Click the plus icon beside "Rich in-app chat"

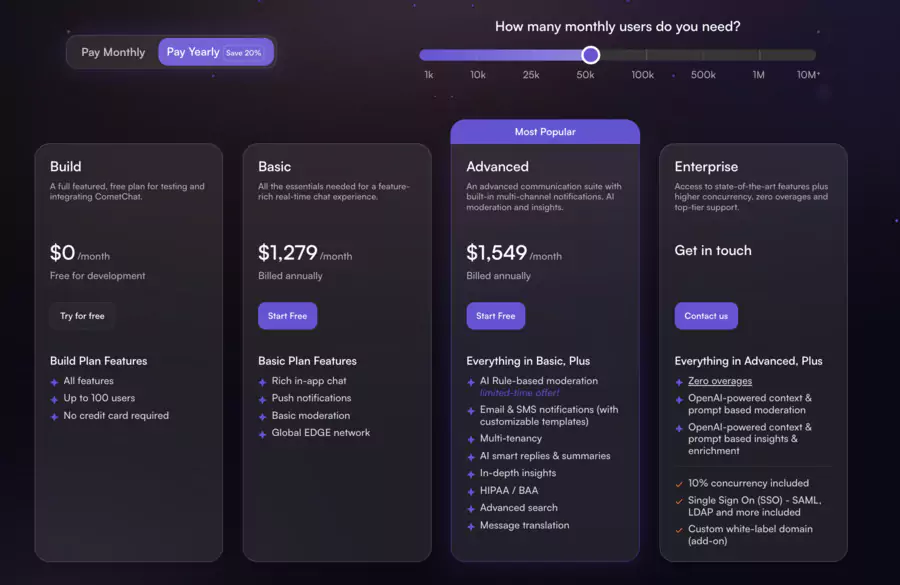pos(263,380)
